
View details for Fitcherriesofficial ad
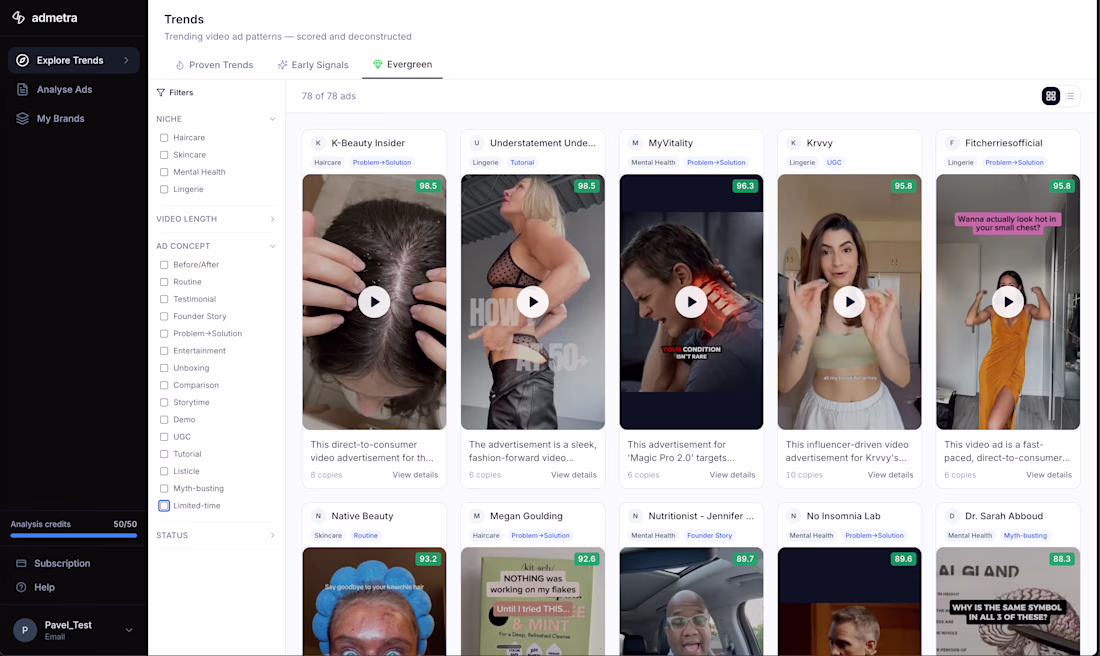pos(1049,475)
